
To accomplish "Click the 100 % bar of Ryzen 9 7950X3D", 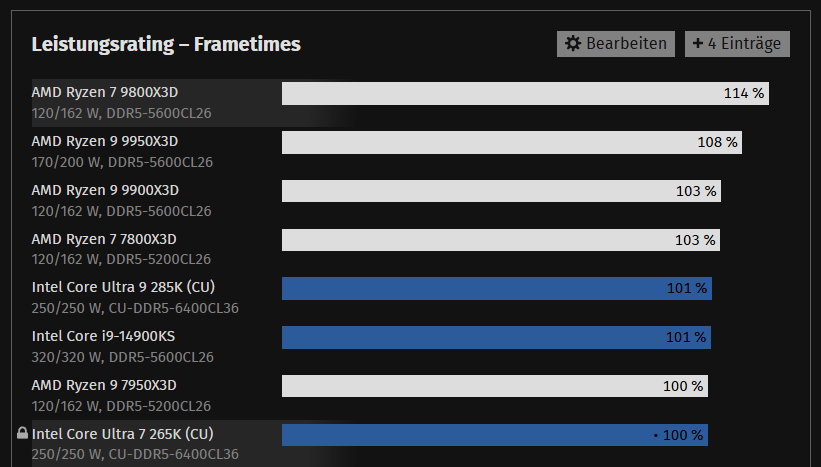I will pos(494,386).
